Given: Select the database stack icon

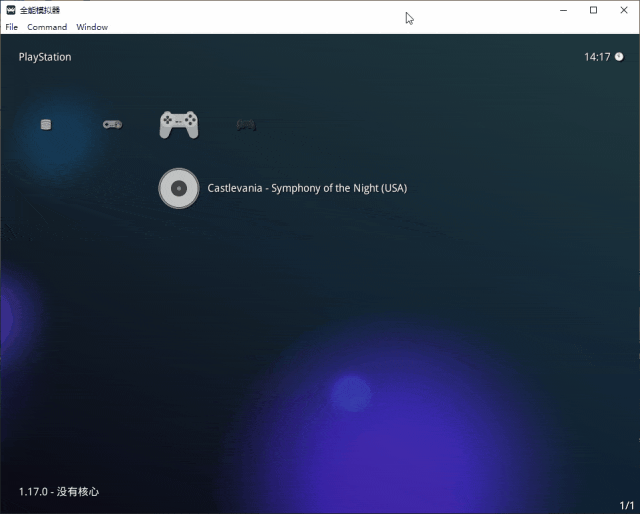Looking at the screenshot, I should click(46, 125).
